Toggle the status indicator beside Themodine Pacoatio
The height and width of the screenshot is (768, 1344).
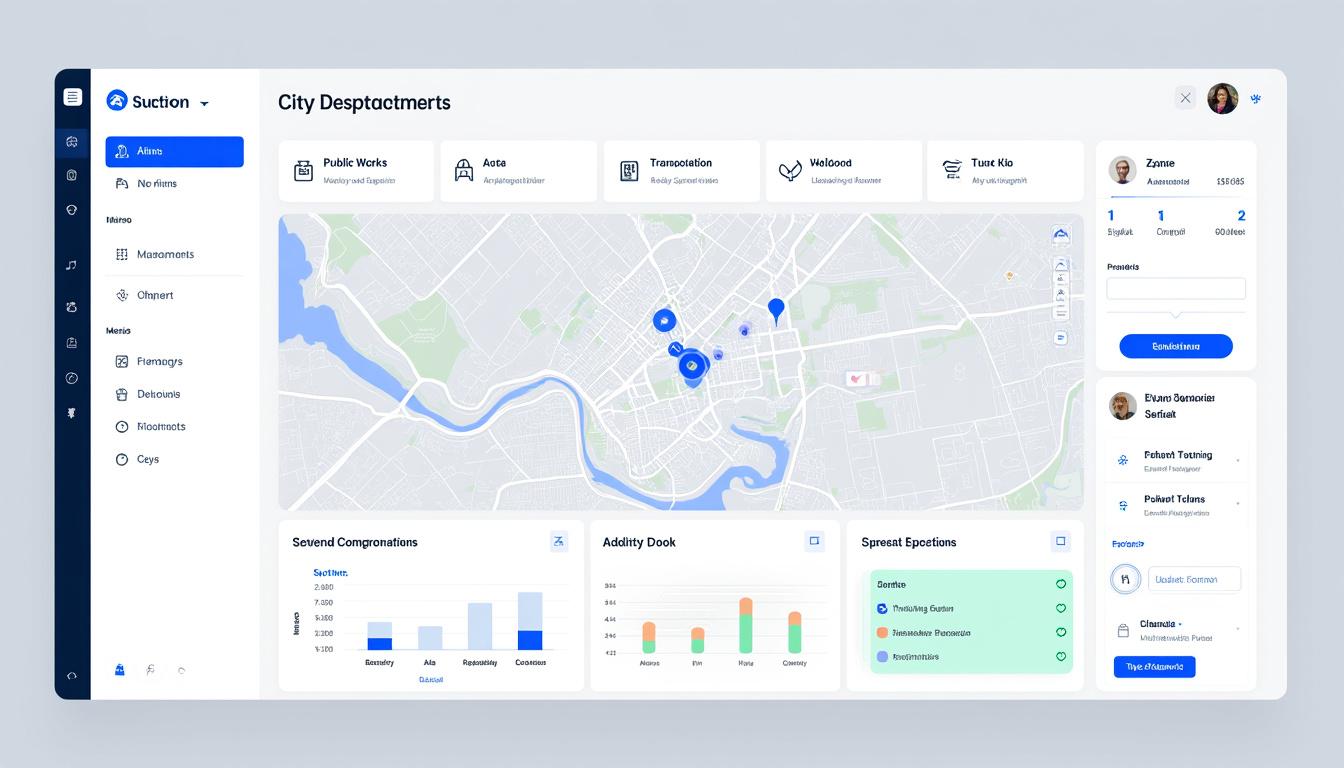pos(1061,633)
